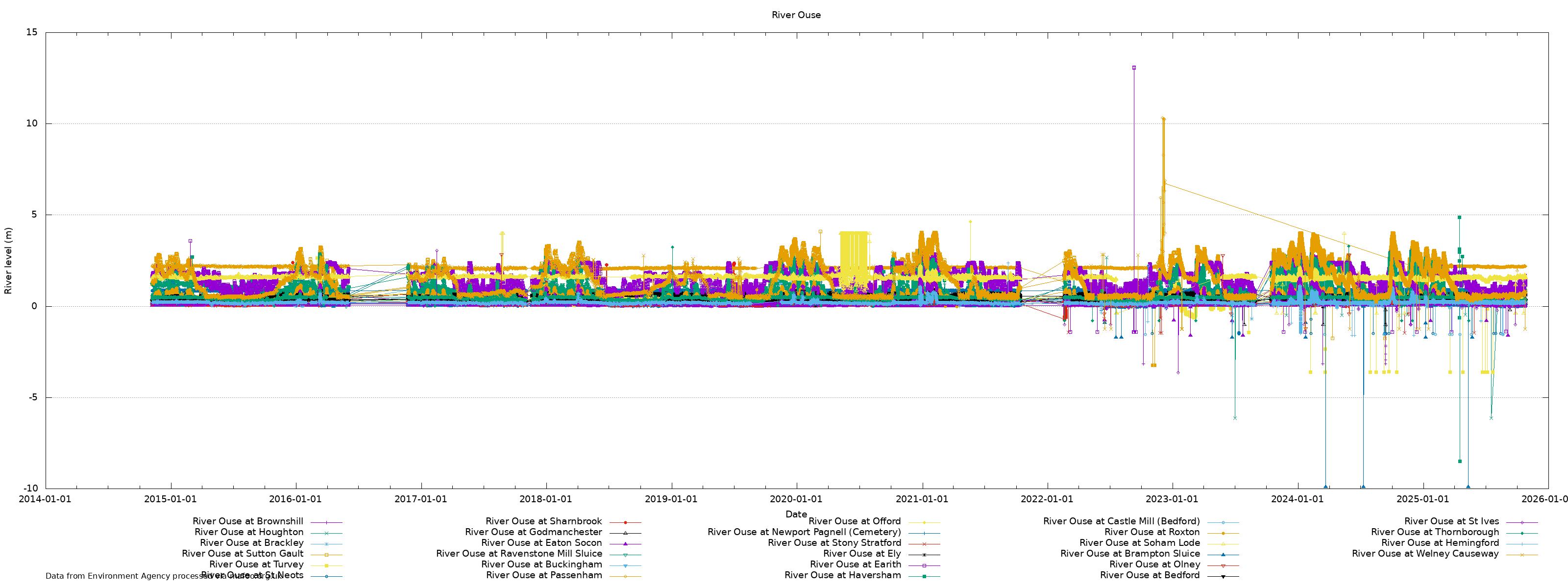Screen dimensions: 1568x588
Task: Click the Sharnbrook red dot legend marker
Action: [x=625, y=522]
